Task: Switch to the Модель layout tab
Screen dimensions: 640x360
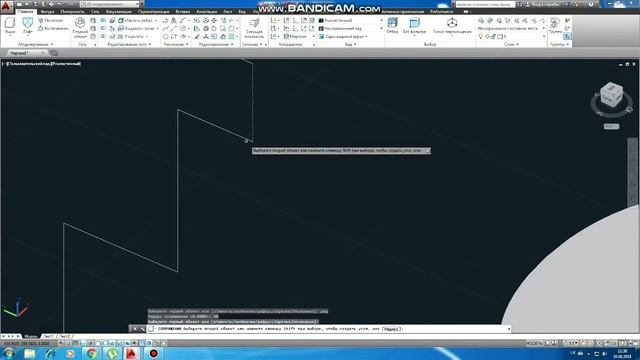Action: (x=31, y=337)
